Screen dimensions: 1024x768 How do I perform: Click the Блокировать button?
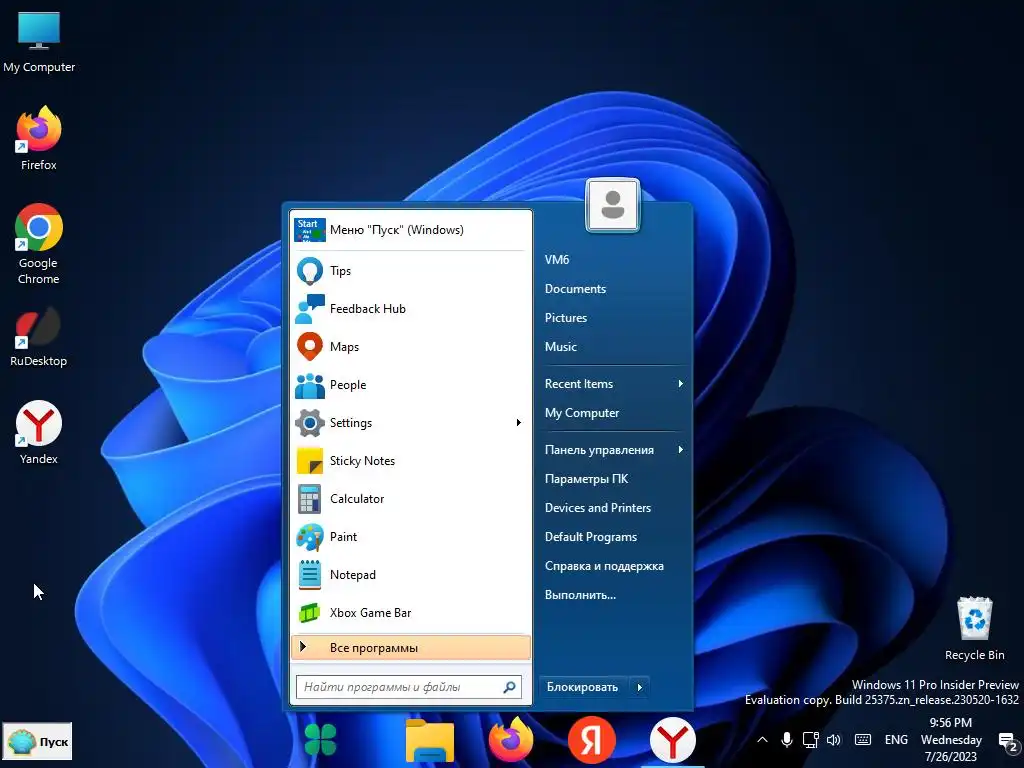[x=583, y=687]
